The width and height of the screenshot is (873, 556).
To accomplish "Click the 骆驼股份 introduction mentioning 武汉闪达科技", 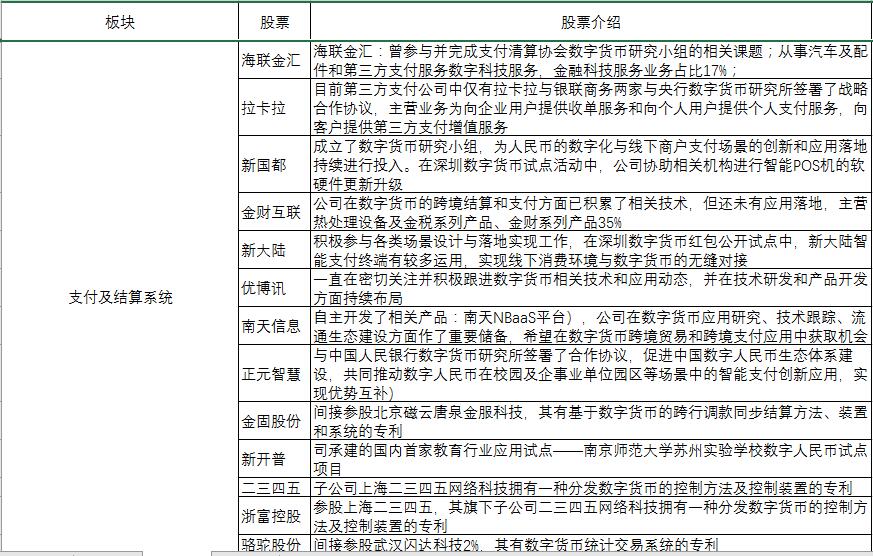I will point(591,544).
